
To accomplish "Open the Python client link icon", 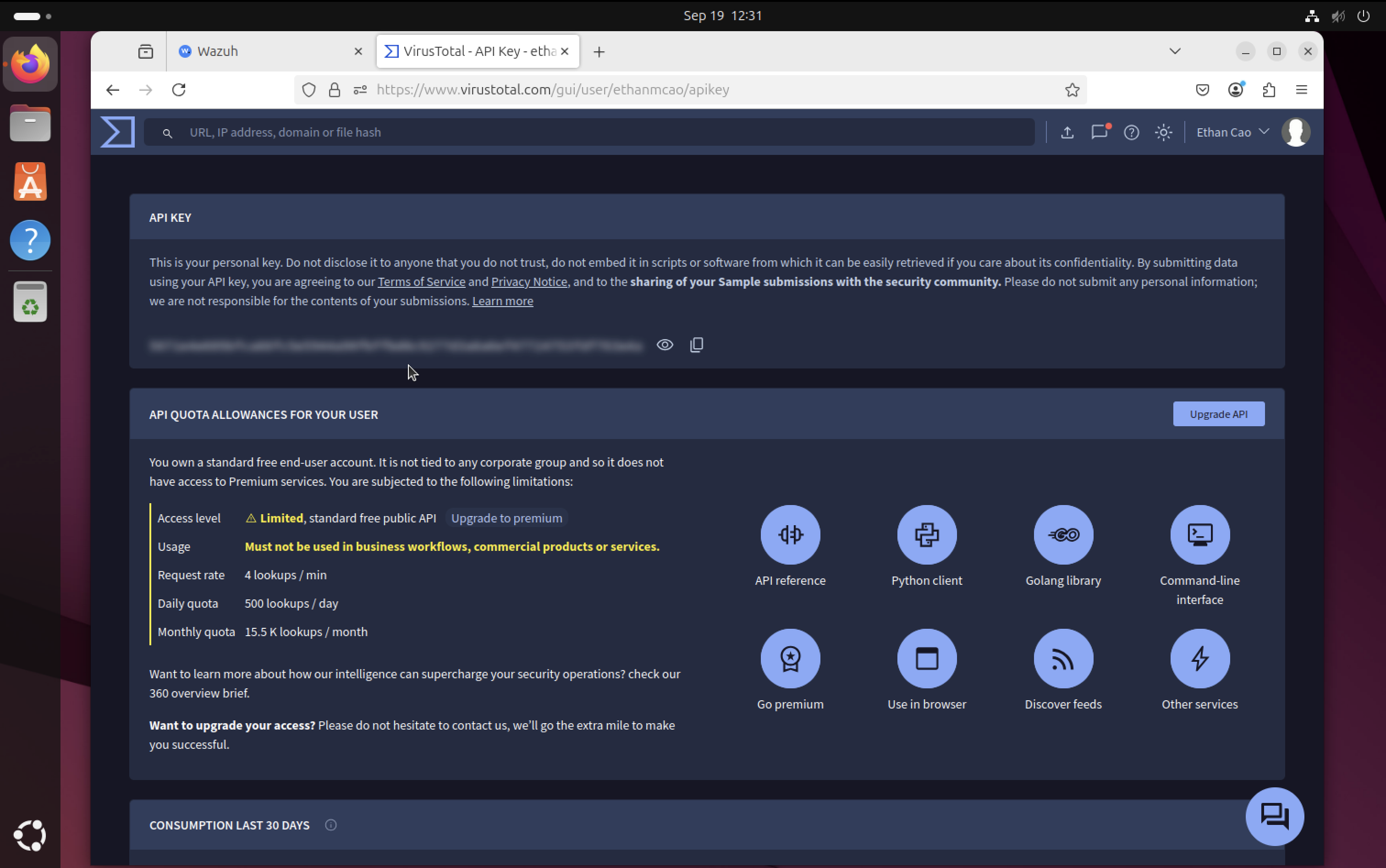I will coord(926,534).
